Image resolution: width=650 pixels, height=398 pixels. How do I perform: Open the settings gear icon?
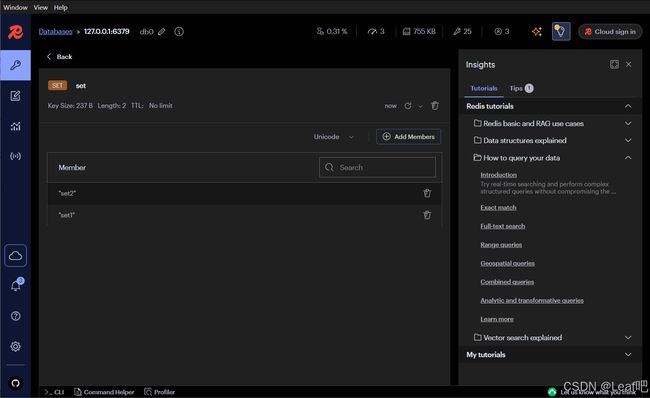15,346
